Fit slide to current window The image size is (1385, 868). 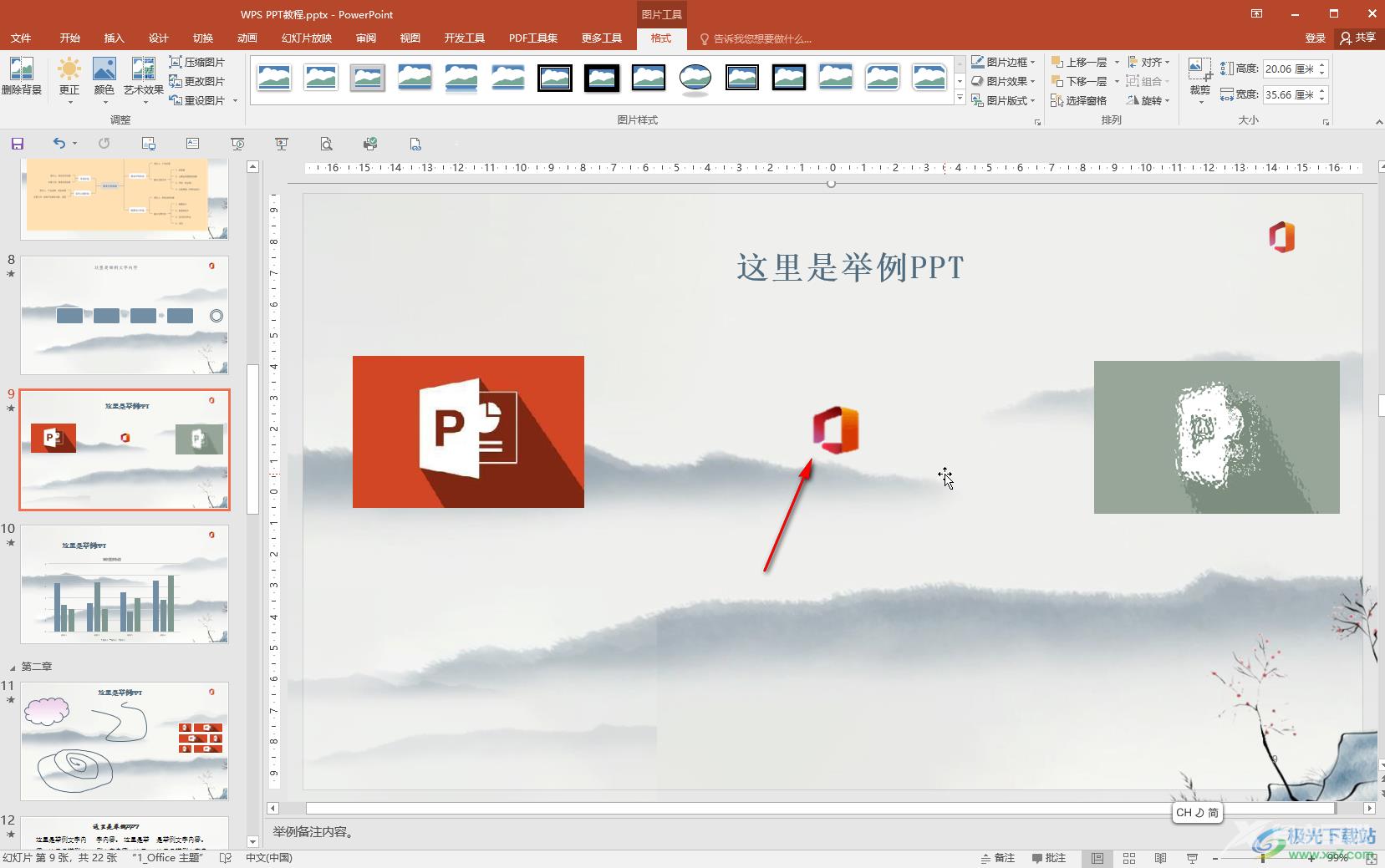1371,858
